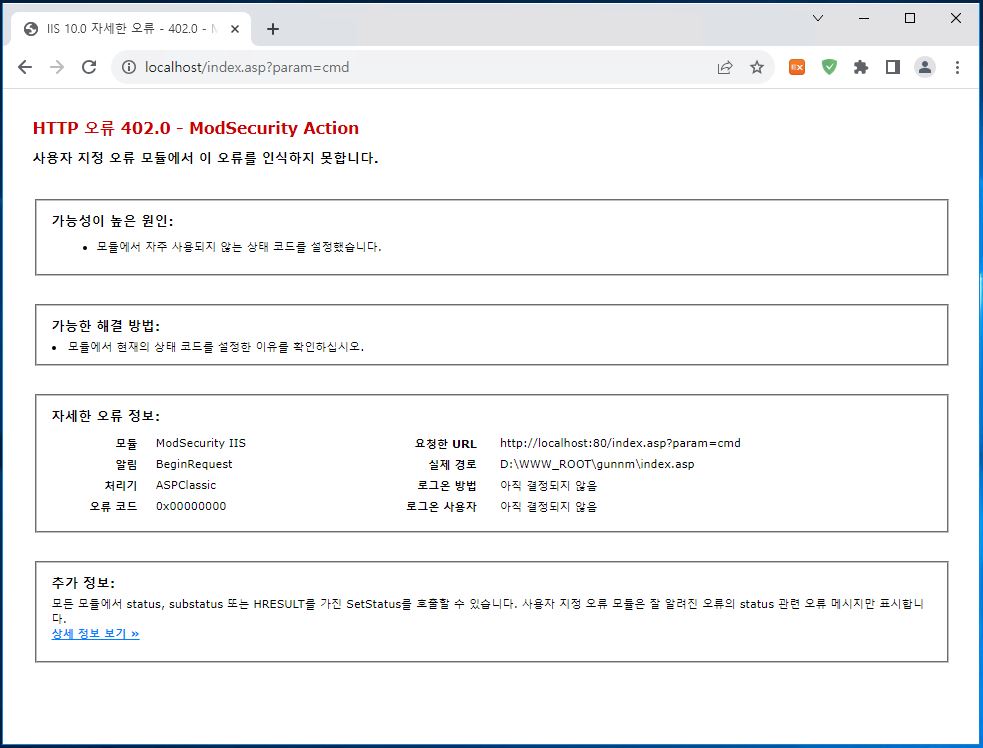Open the 상세 정보 보기 link
The height and width of the screenshot is (748, 983).
95,633
